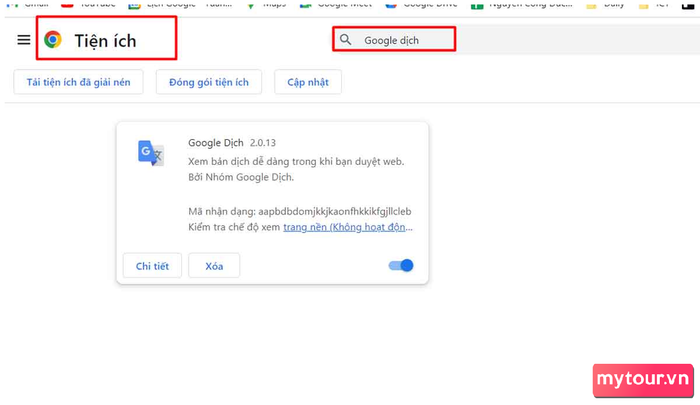Click the Cập nhật button
700x405 pixels.
[x=308, y=82]
